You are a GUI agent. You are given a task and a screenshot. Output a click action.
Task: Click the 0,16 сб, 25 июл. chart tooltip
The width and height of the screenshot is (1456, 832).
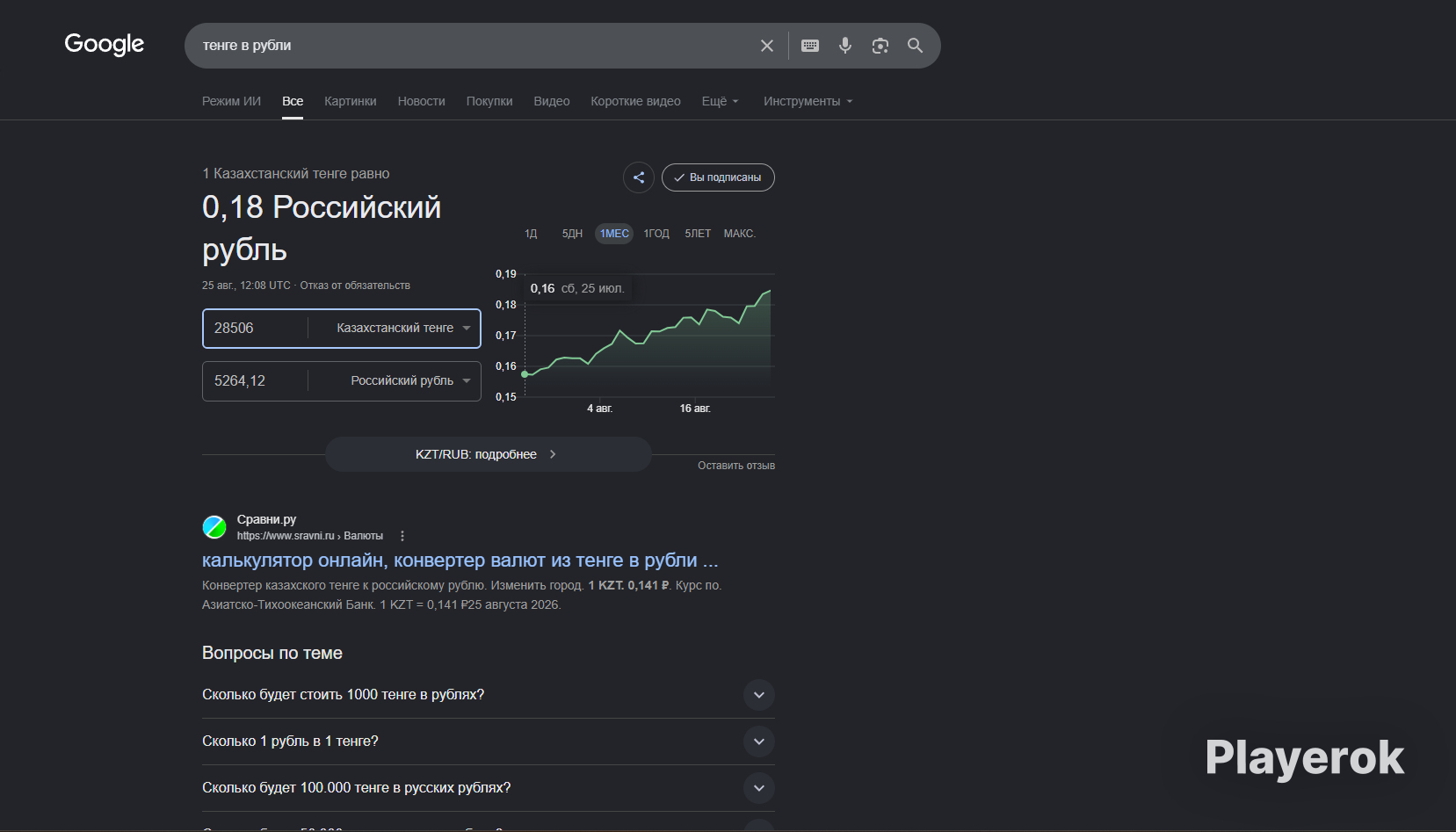pyautogui.click(x=577, y=288)
